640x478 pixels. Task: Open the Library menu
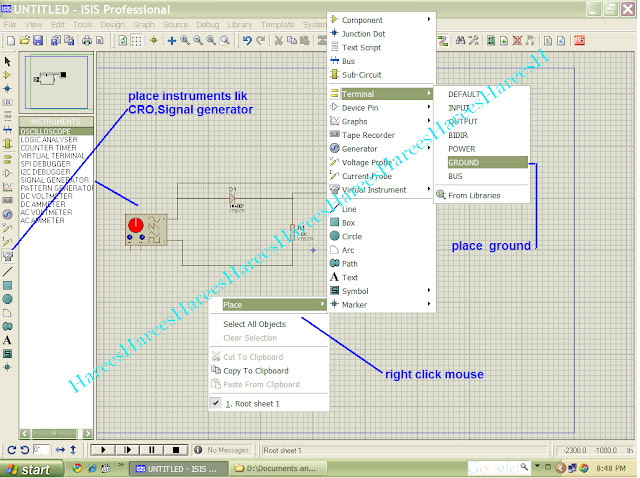[x=240, y=25]
